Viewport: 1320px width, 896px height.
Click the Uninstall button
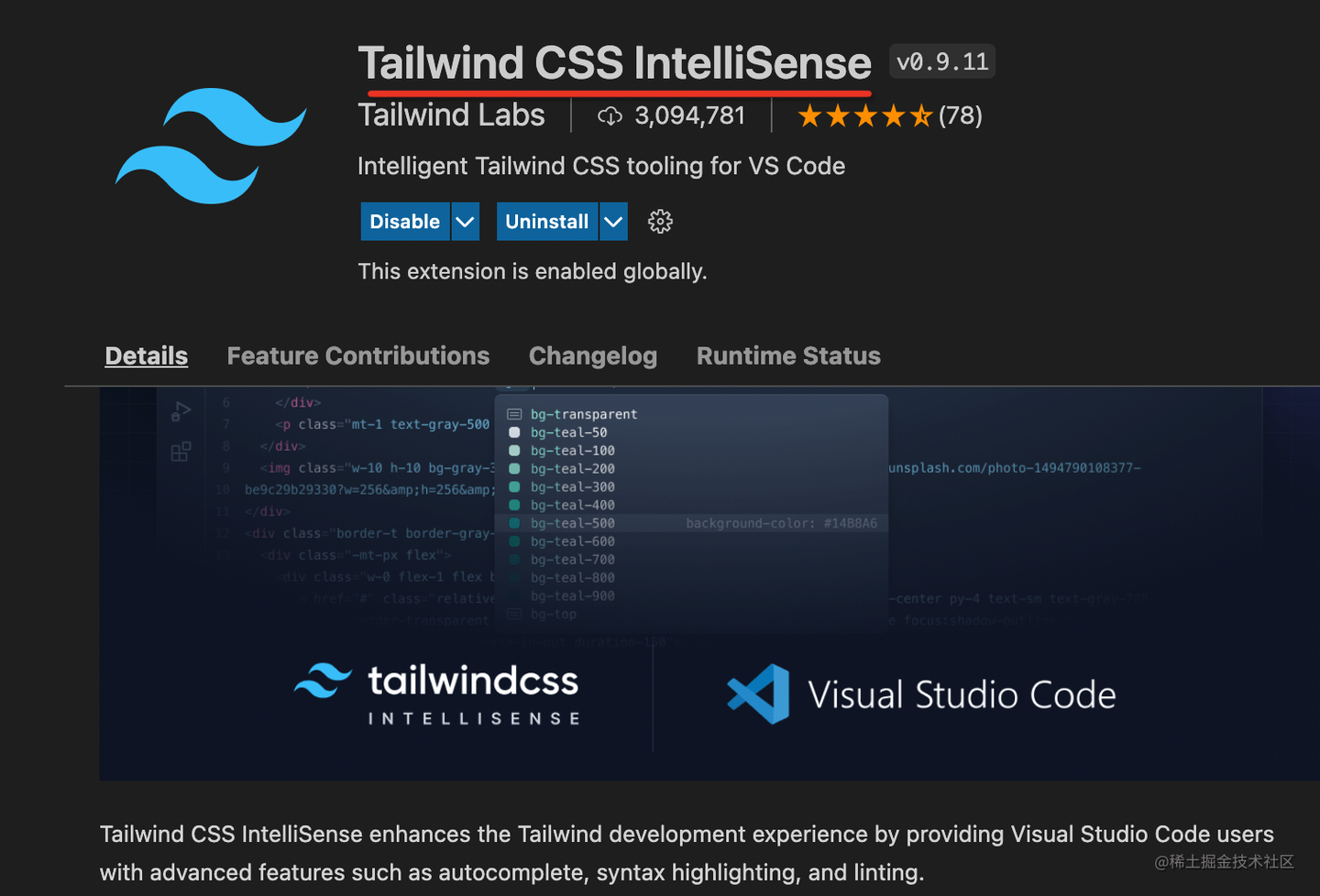(547, 221)
